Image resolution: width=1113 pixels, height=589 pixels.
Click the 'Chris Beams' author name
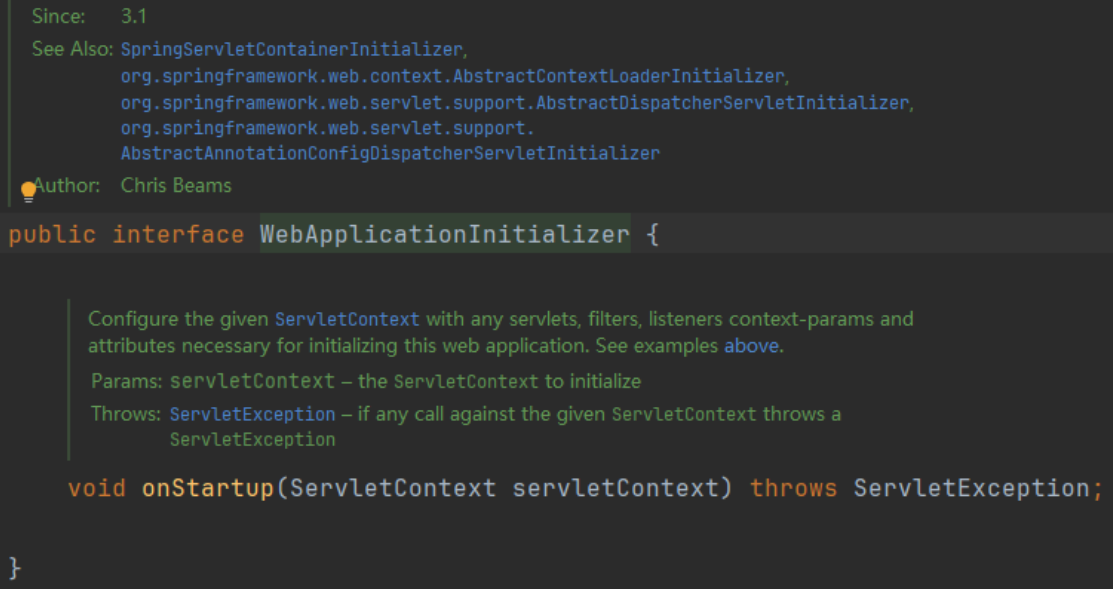click(x=176, y=186)
